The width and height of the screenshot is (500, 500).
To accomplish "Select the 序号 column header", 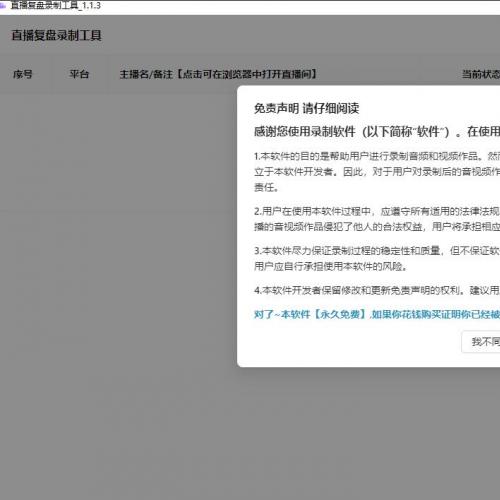I will [23, 74].
